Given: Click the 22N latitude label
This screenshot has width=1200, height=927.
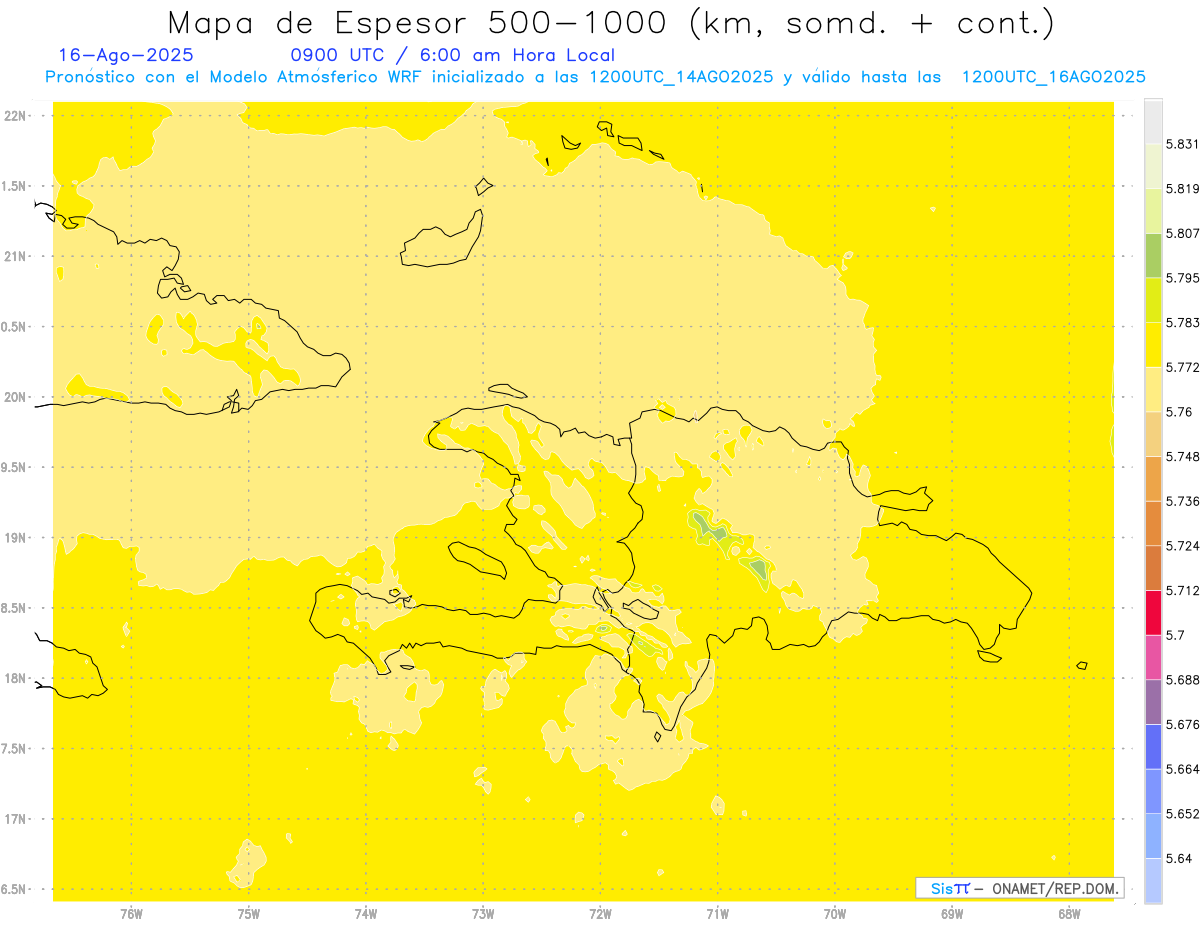Looking at the screenshot, I should tap(15, 116).
